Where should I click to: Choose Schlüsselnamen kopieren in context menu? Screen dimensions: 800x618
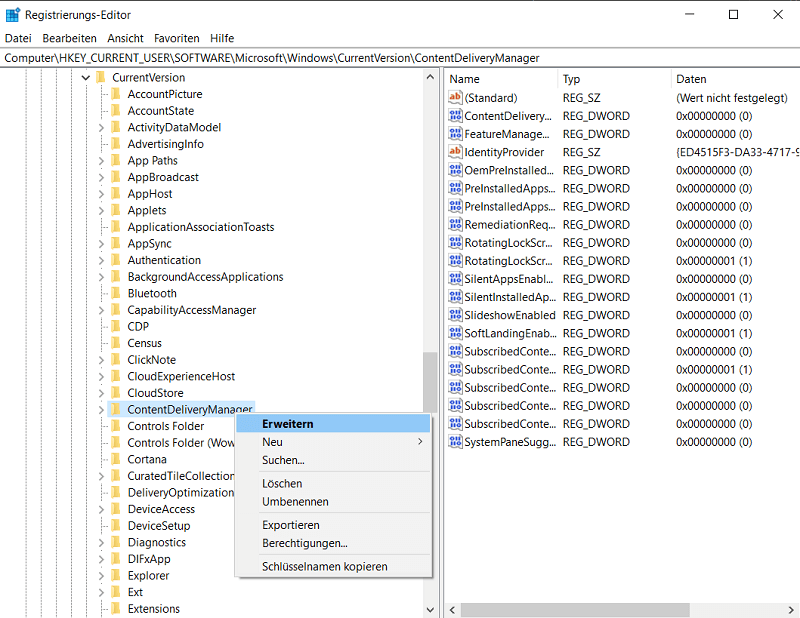click(x=333, y=566)
